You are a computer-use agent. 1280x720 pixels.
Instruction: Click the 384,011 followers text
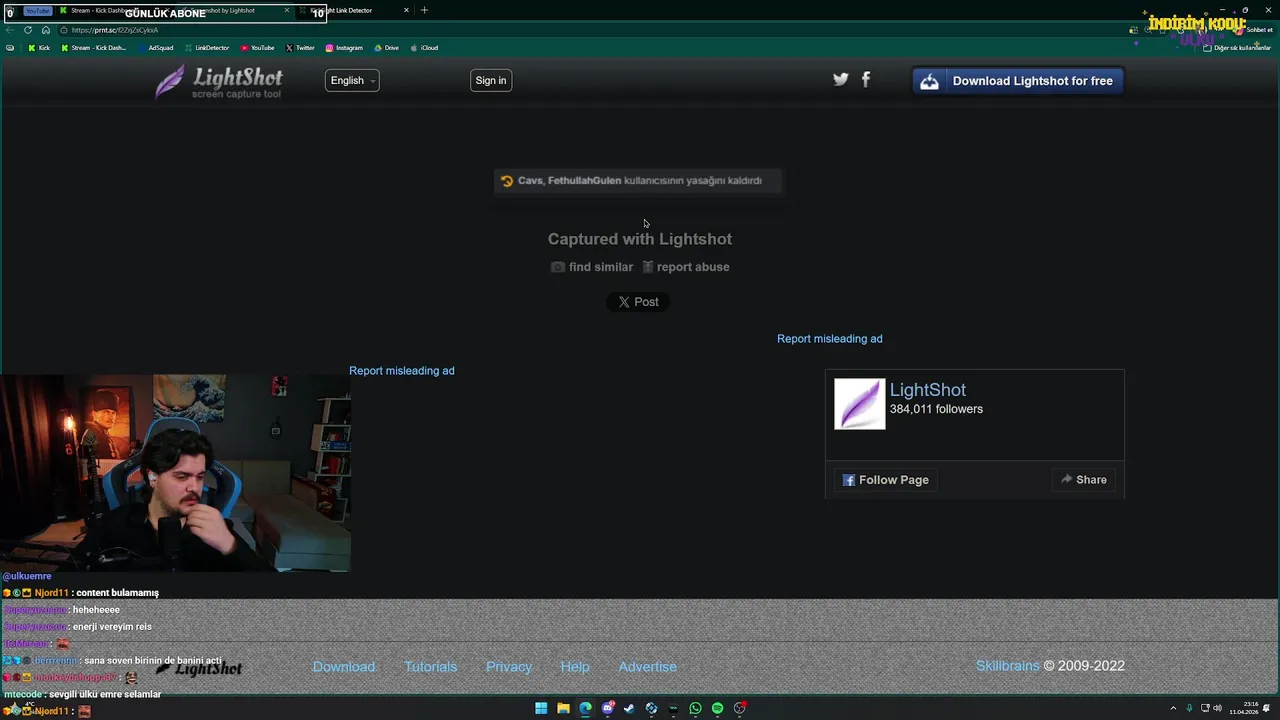coord(936,409)
